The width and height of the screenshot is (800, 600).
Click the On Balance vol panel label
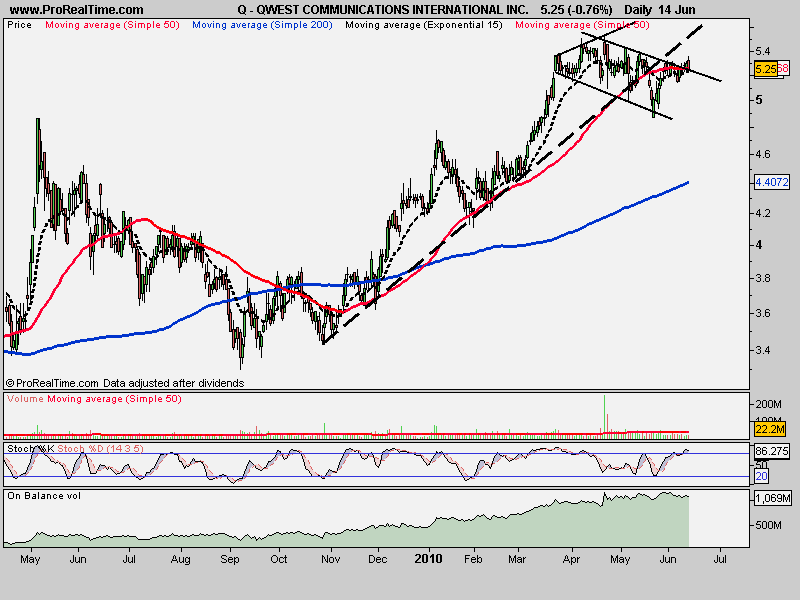point(44,495)
